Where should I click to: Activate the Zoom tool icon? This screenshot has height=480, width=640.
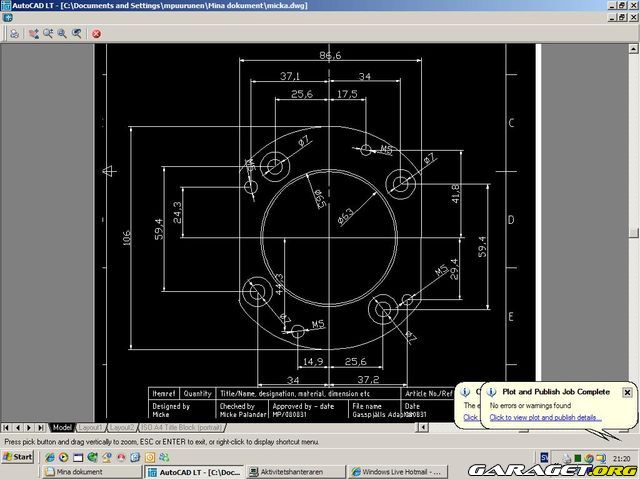(48, 33)
